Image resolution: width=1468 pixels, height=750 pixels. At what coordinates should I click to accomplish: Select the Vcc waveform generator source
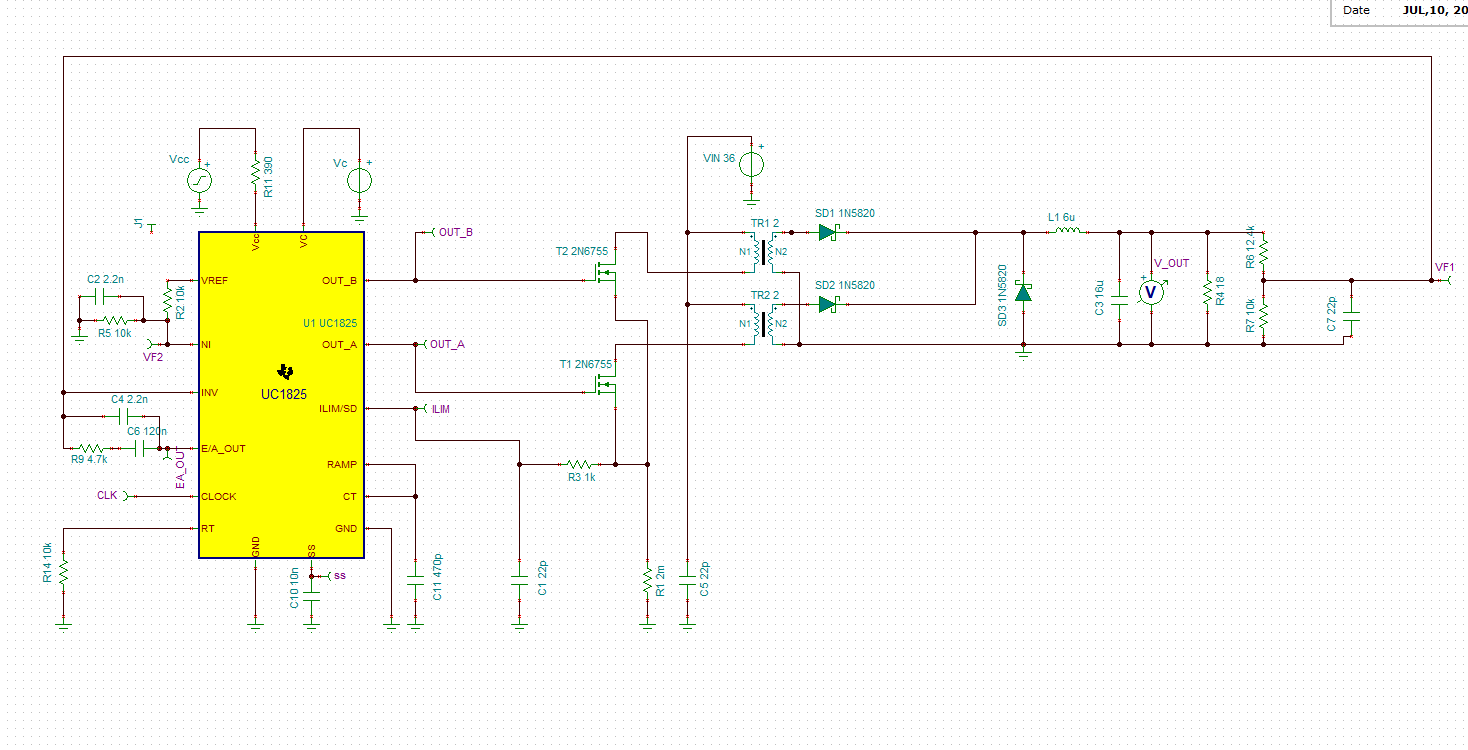click(200, 180)
